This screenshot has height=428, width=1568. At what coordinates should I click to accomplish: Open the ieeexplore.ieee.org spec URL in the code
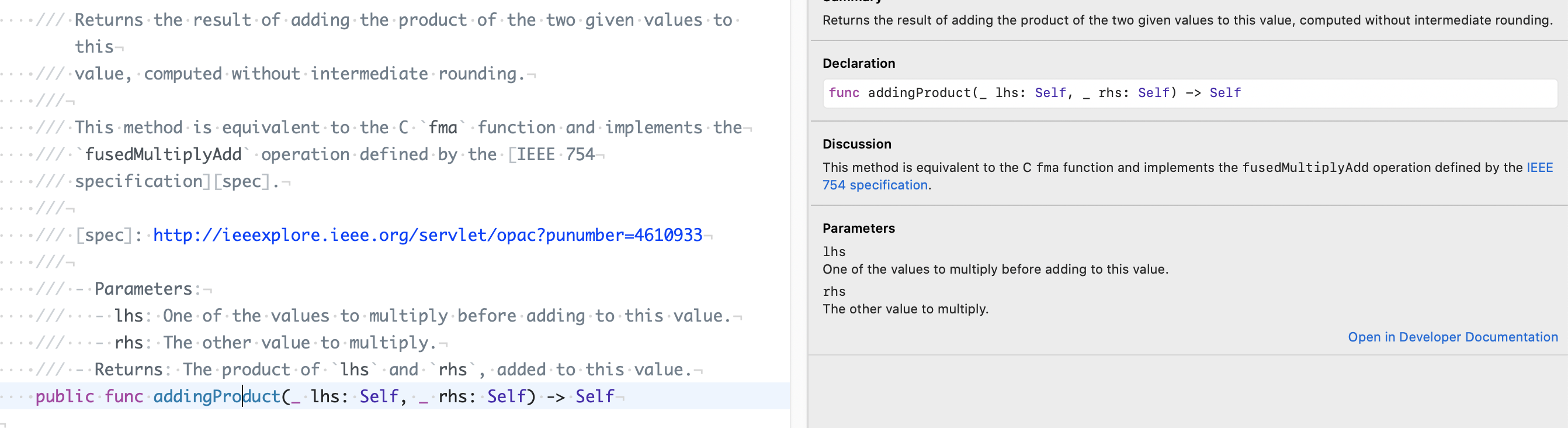(427, 235)
